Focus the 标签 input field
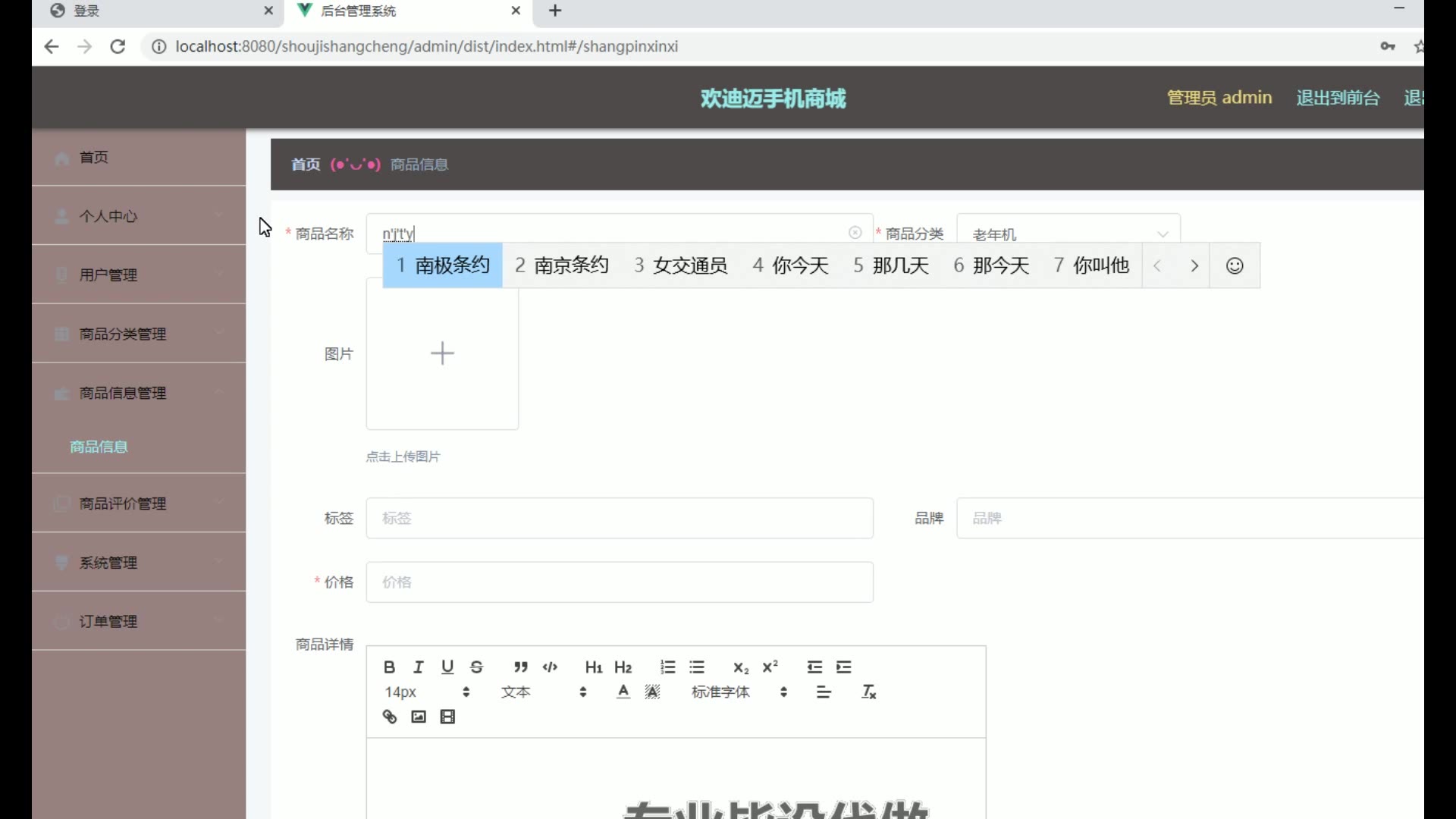 point(620,518)
